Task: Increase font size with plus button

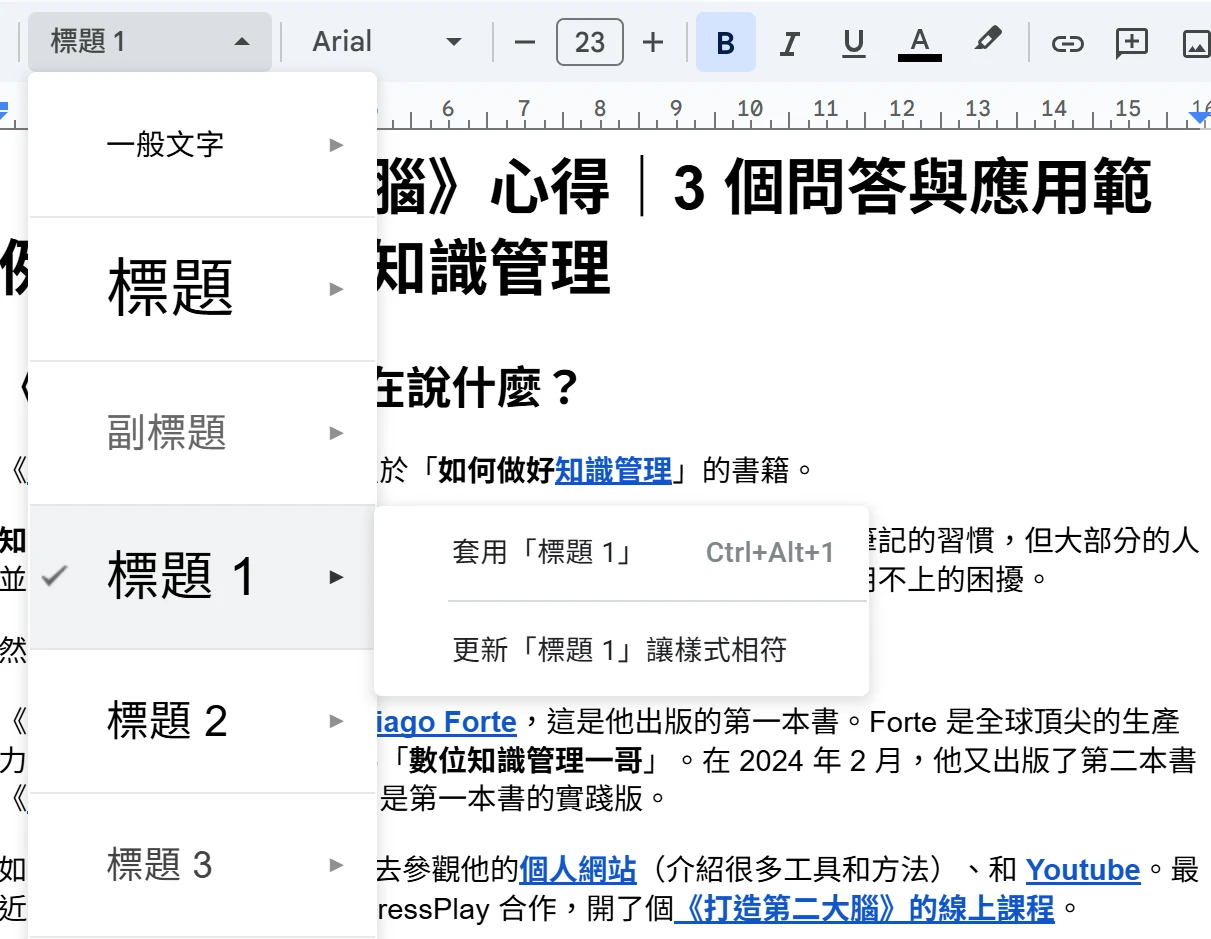Action: tap(652, 42)
